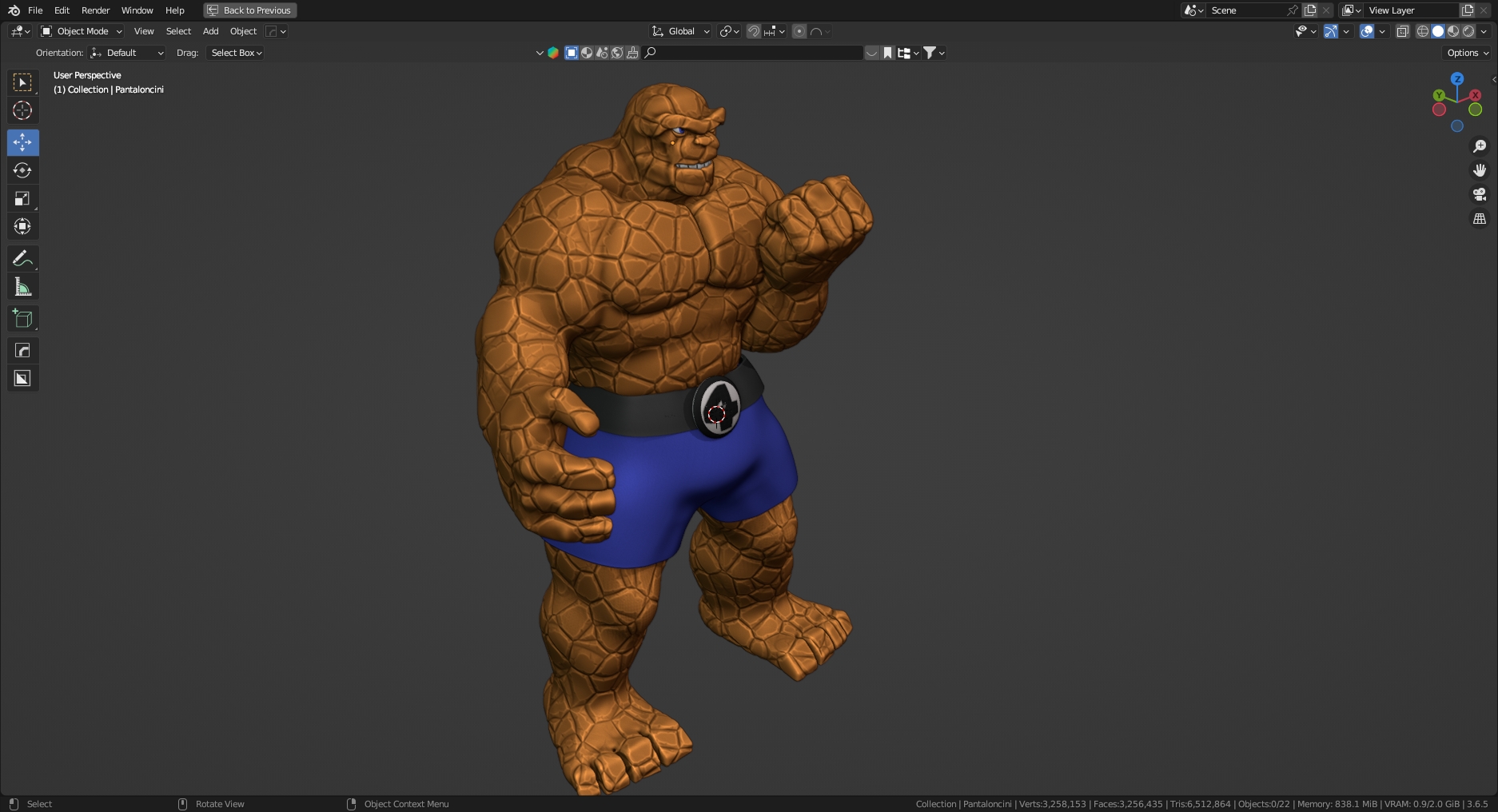Open the Help menu
1498x812 pixels.
click(174, 10)
